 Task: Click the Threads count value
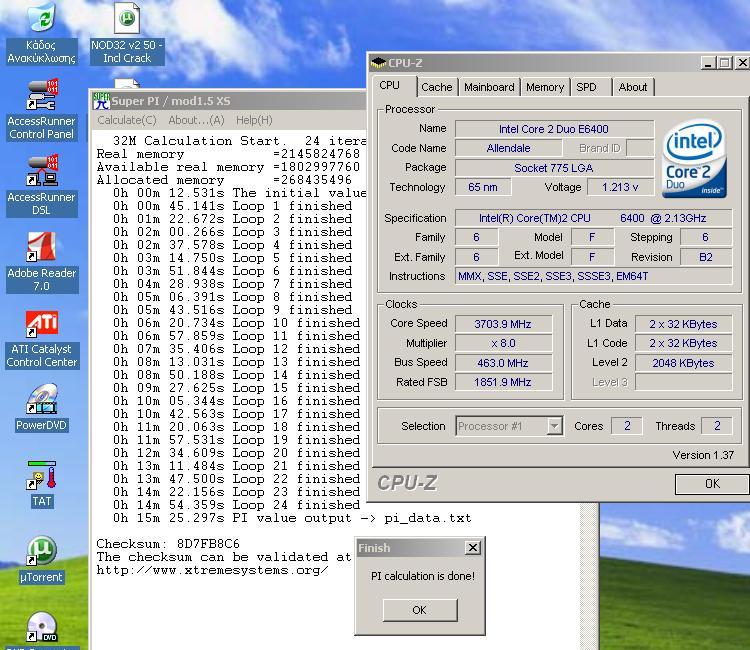click(717, 426)
